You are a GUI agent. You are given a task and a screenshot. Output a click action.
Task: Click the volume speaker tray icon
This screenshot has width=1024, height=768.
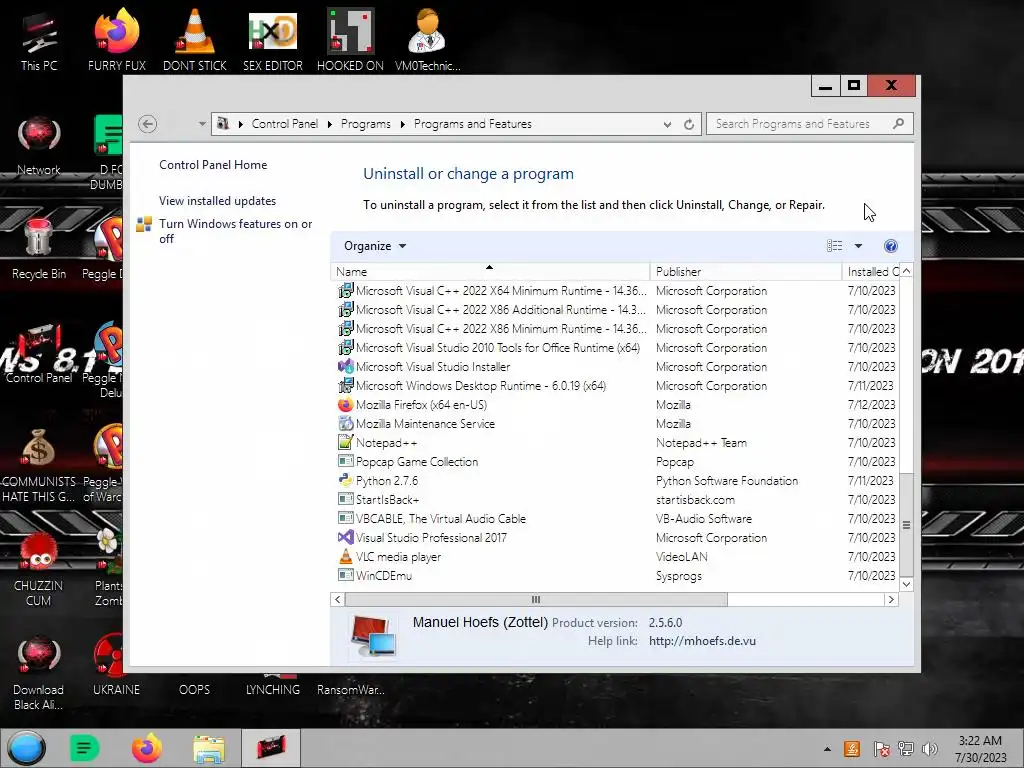[x=929, y=749]
